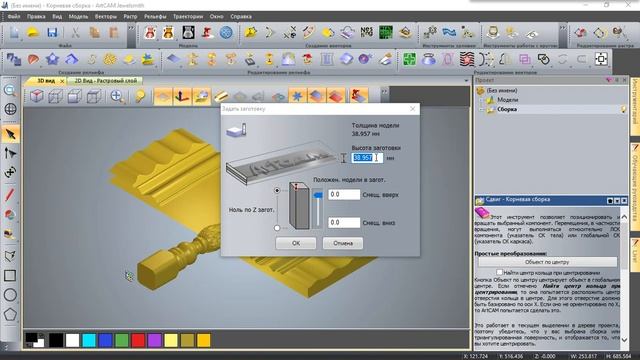This screenshot has height=360, width=640.
Task: Switch to the 3D вид tab
Action: tap(46, 81)
